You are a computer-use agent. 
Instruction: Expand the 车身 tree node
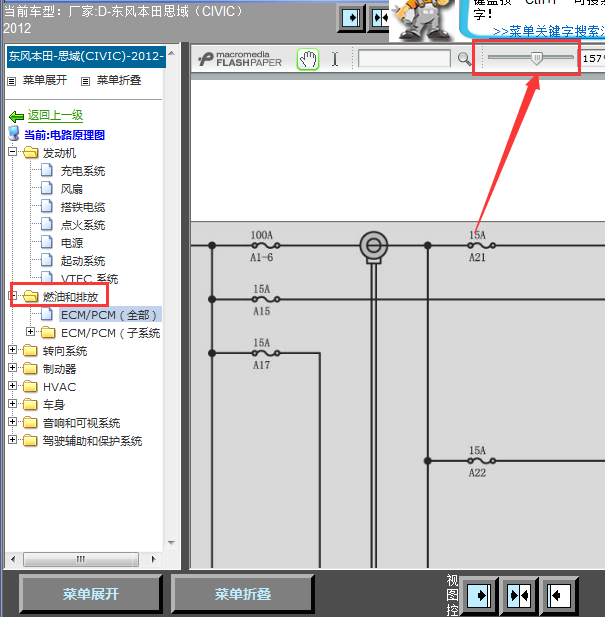click(x=13, y=404)
